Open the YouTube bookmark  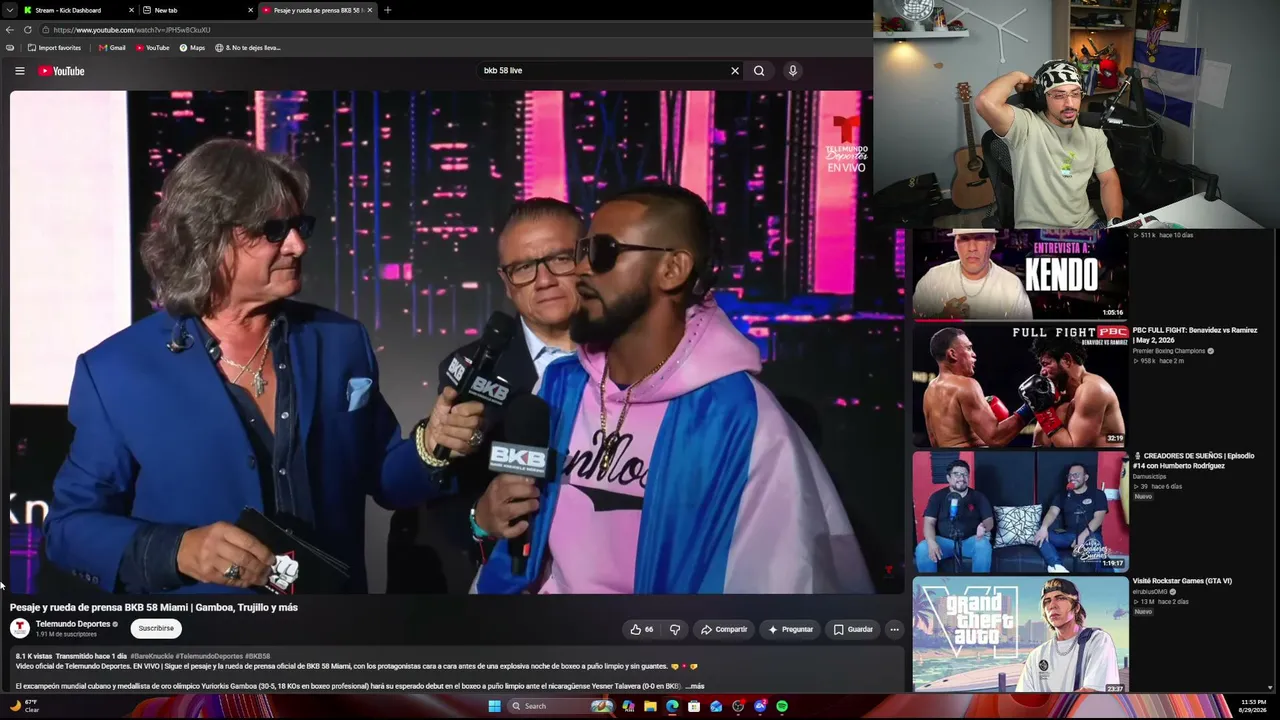click(x=153, y=48)
